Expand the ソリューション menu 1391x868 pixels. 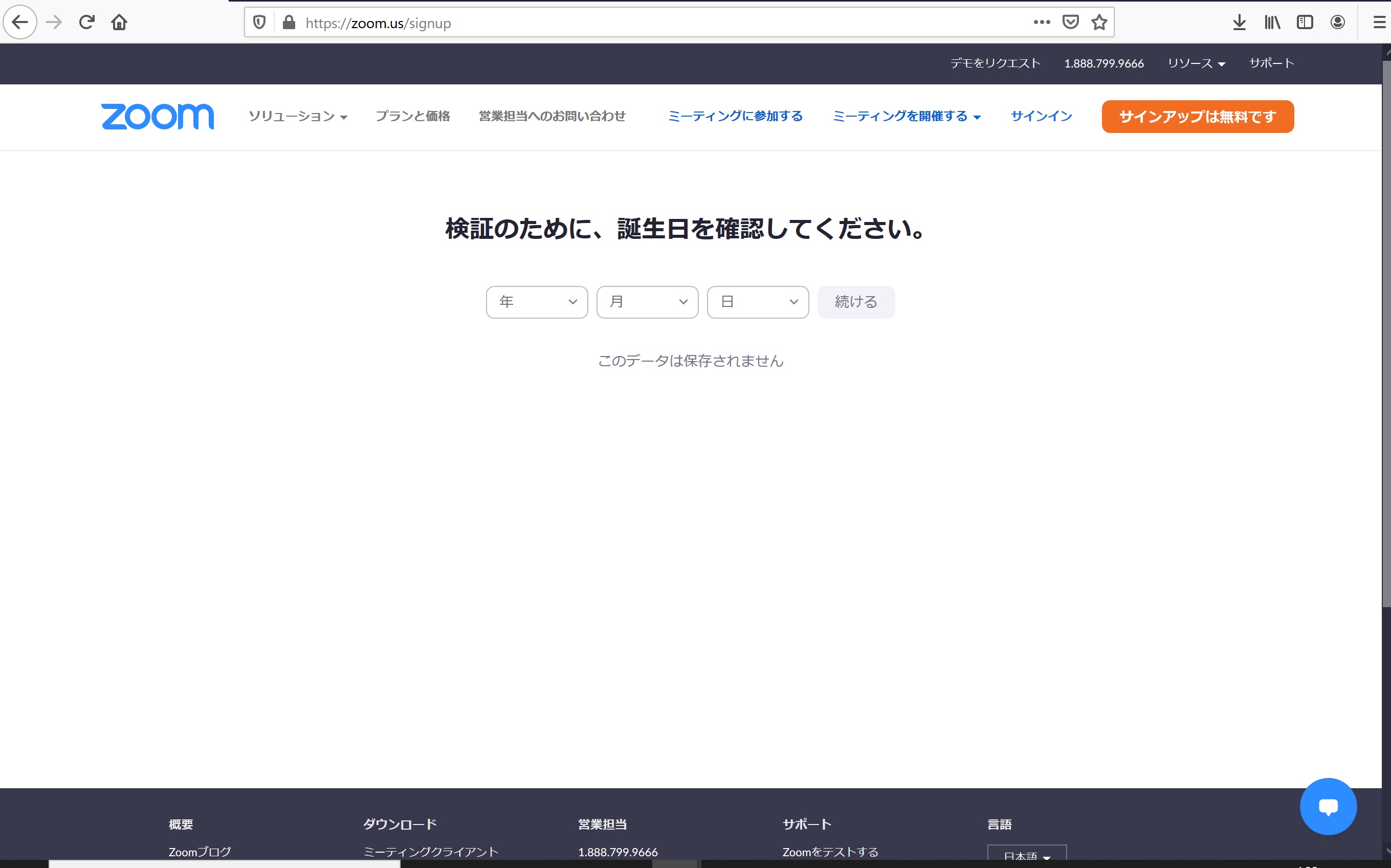298,117
